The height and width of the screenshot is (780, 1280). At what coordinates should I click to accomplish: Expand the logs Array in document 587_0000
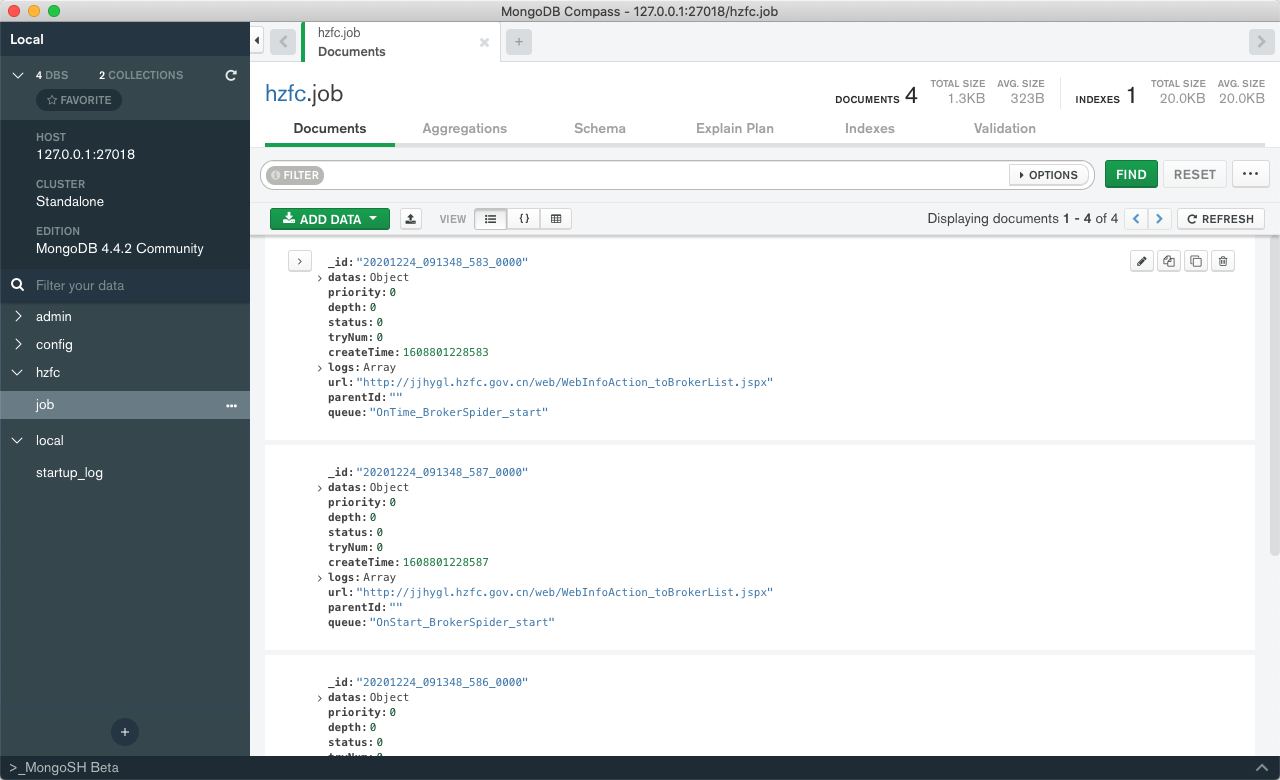(320, 578)
